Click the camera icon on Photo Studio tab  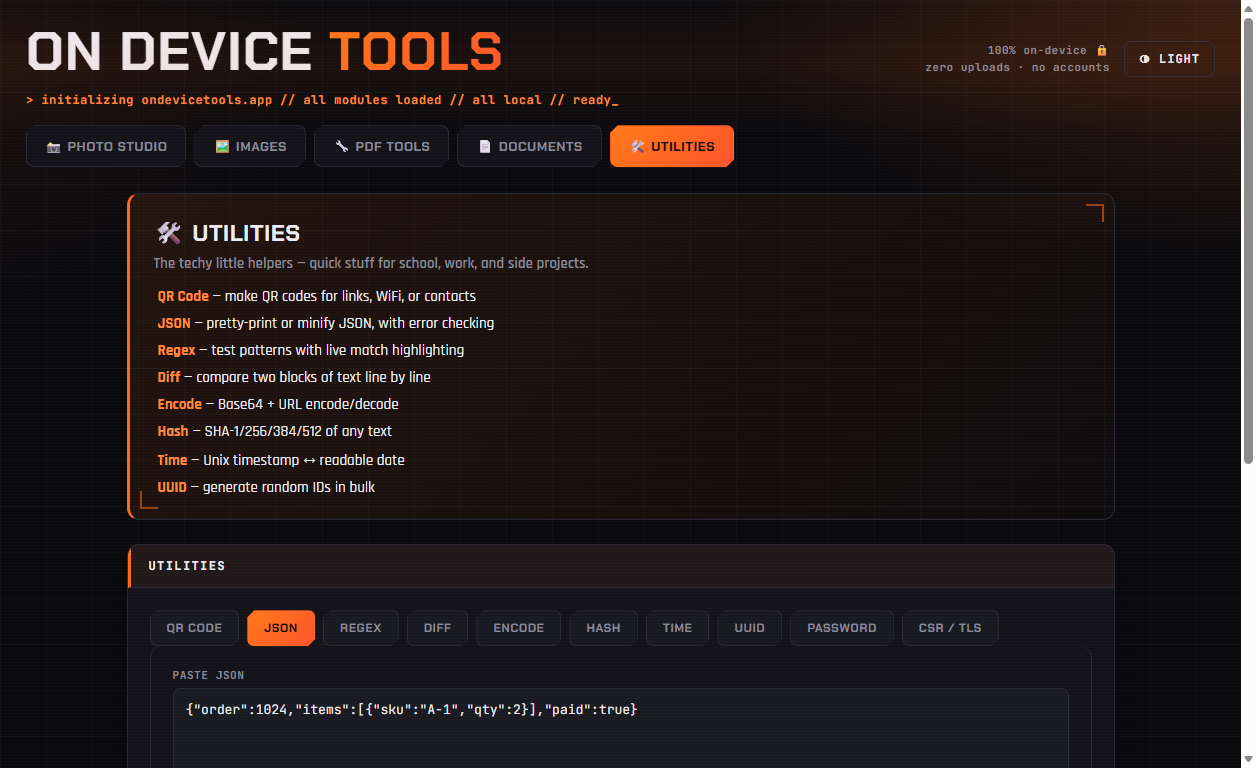54,147
